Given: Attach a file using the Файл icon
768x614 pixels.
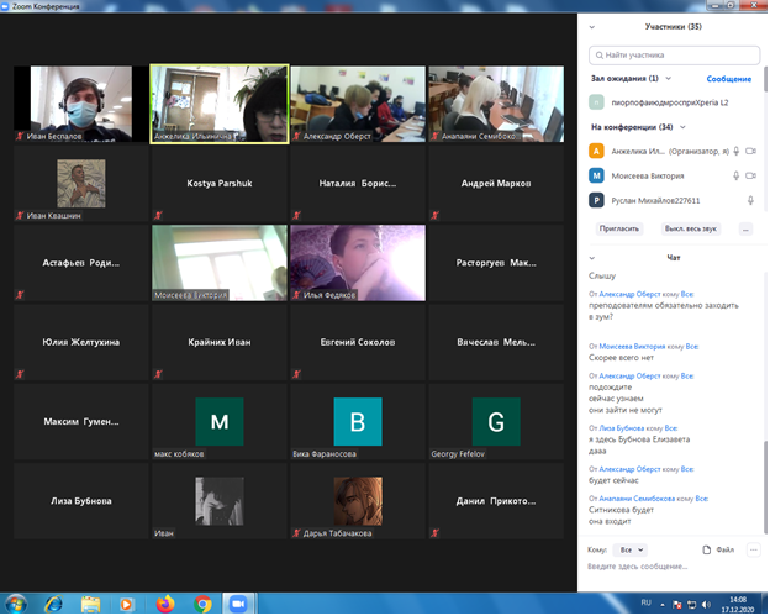Looking at the screenshot, I should pos(719,549).
